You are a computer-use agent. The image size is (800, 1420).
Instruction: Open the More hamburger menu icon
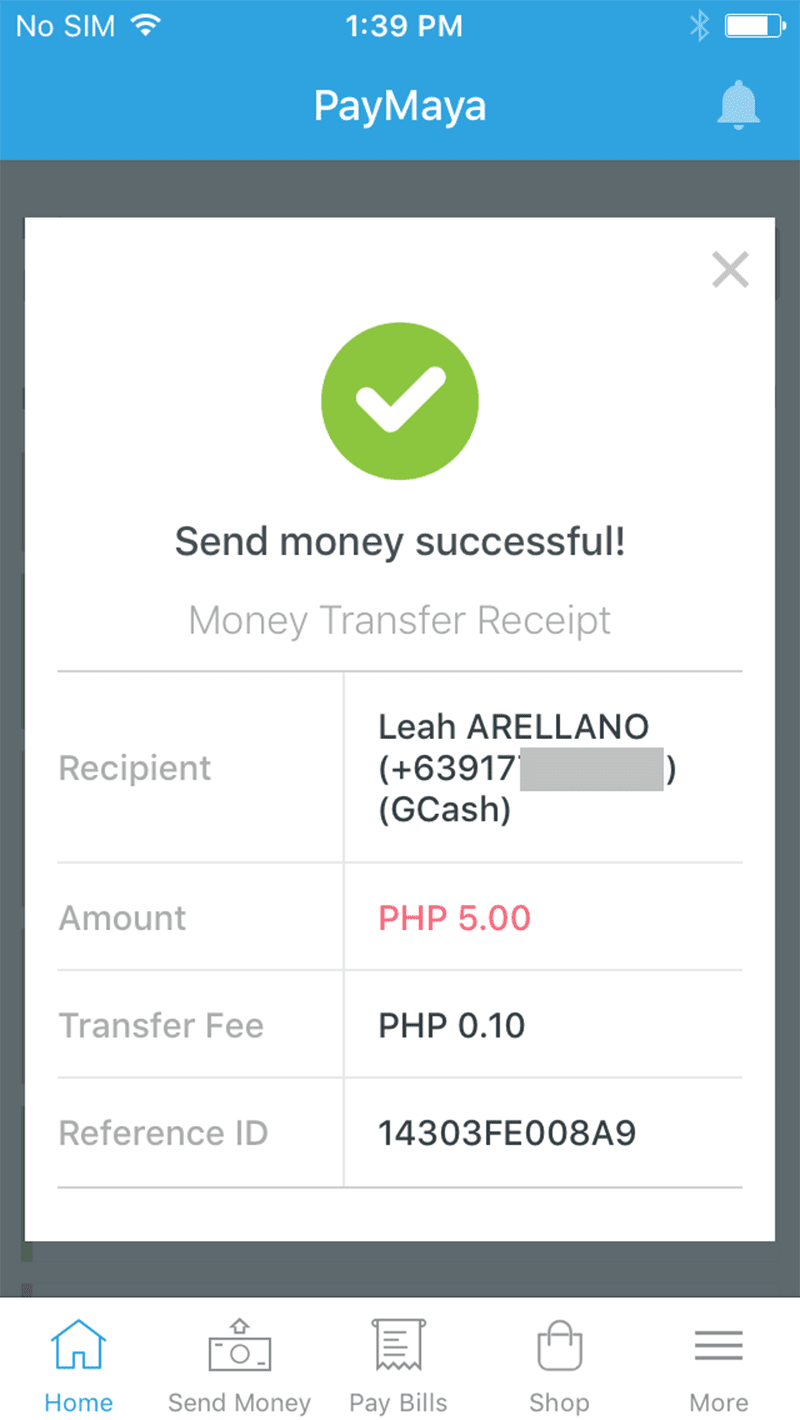pos(718,1346)
